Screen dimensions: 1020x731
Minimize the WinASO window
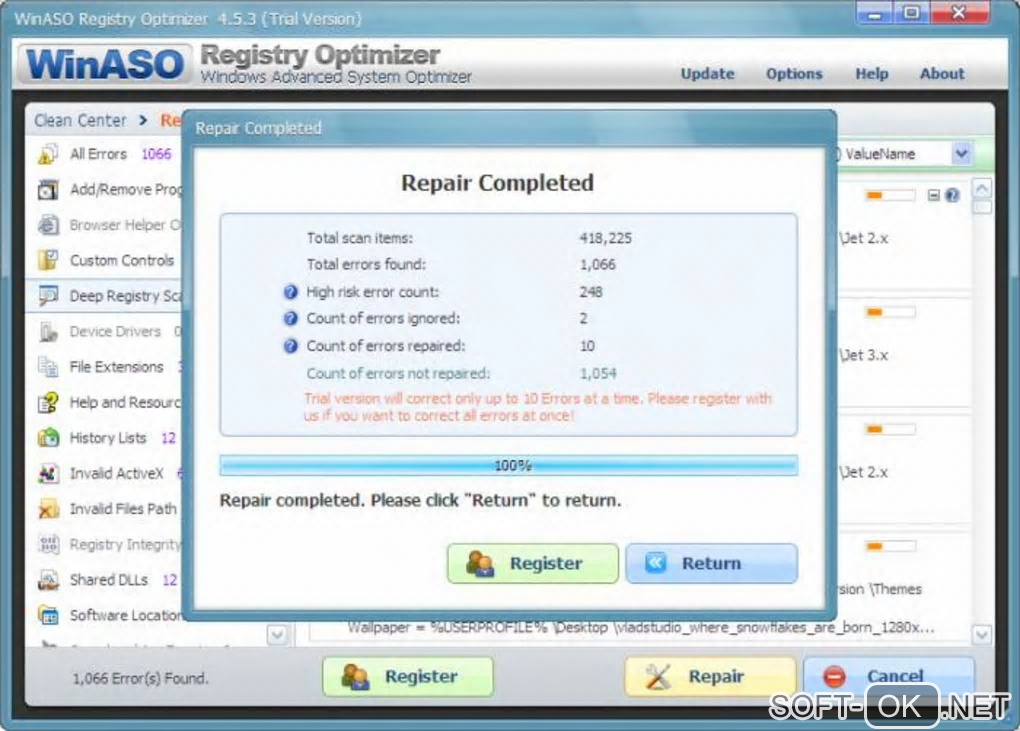pos(875,13)
